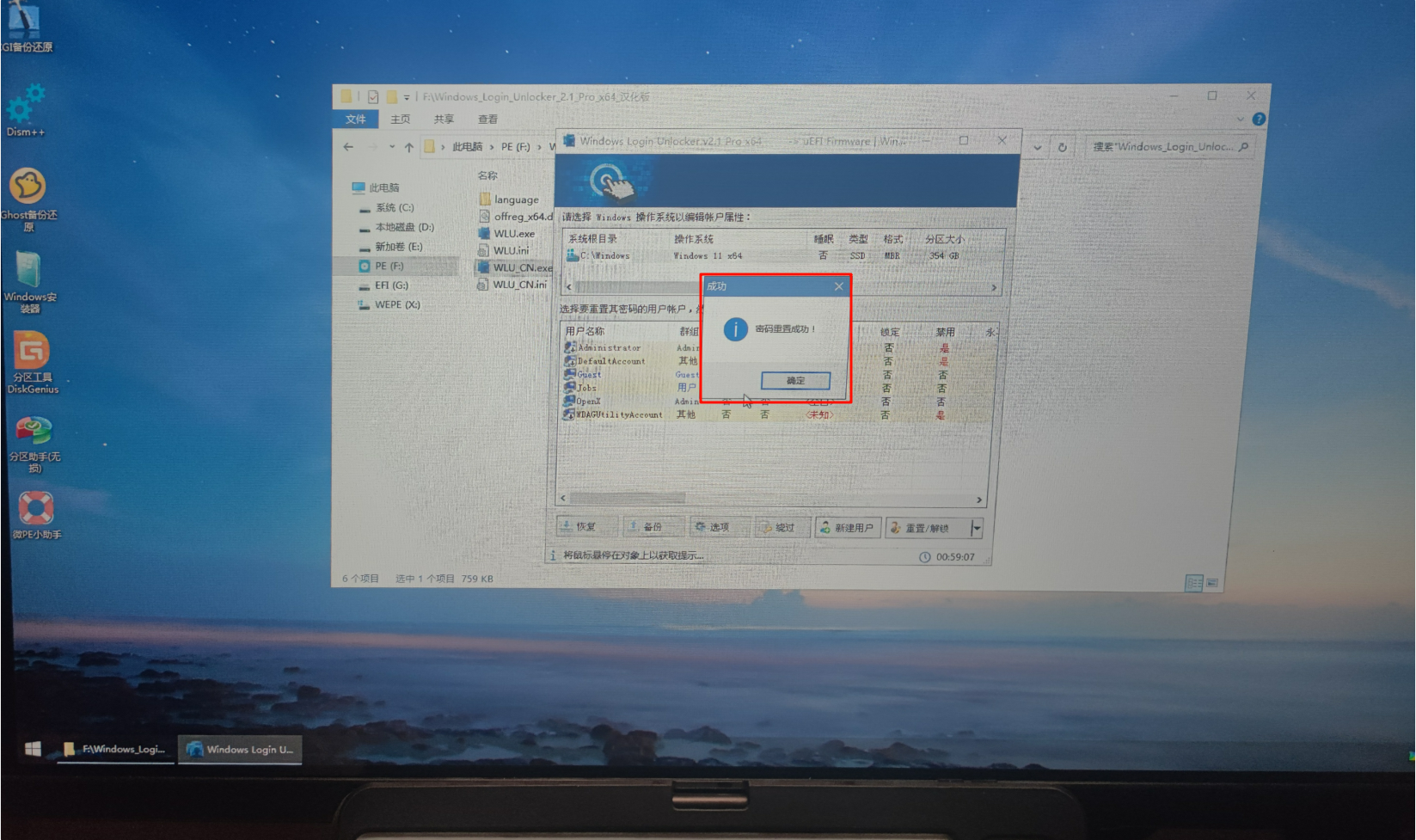Viewport: 1416px width, 840px height.
Task: Switch Explorer to large icons view
Action: (1212, 583)
